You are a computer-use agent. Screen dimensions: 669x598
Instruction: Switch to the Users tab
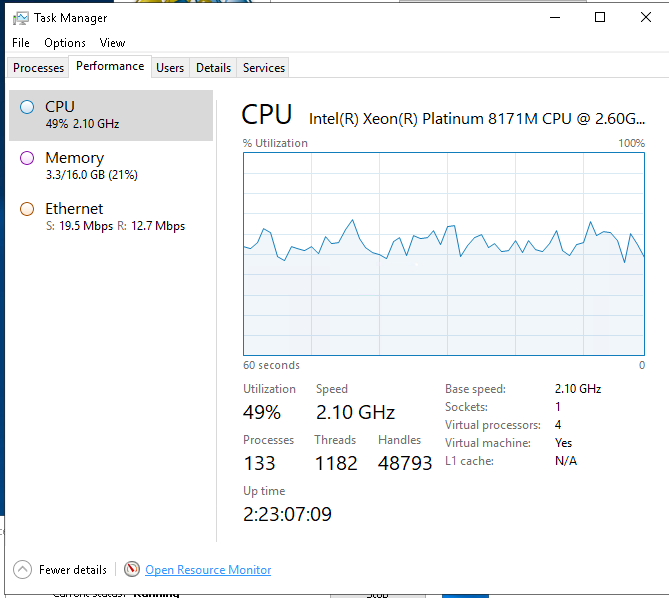[x=170, y=68]
